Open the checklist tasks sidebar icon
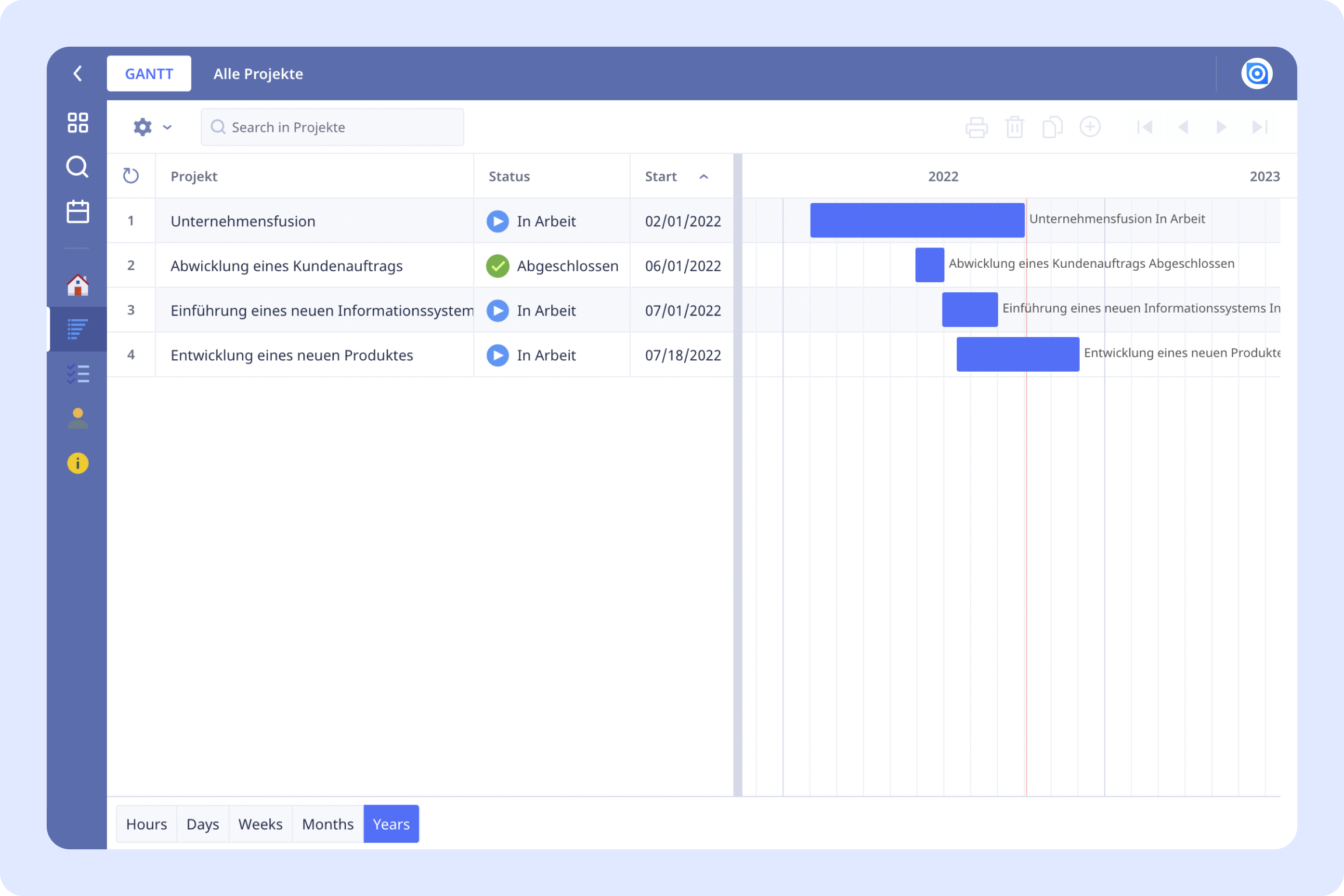 [78, 374]
